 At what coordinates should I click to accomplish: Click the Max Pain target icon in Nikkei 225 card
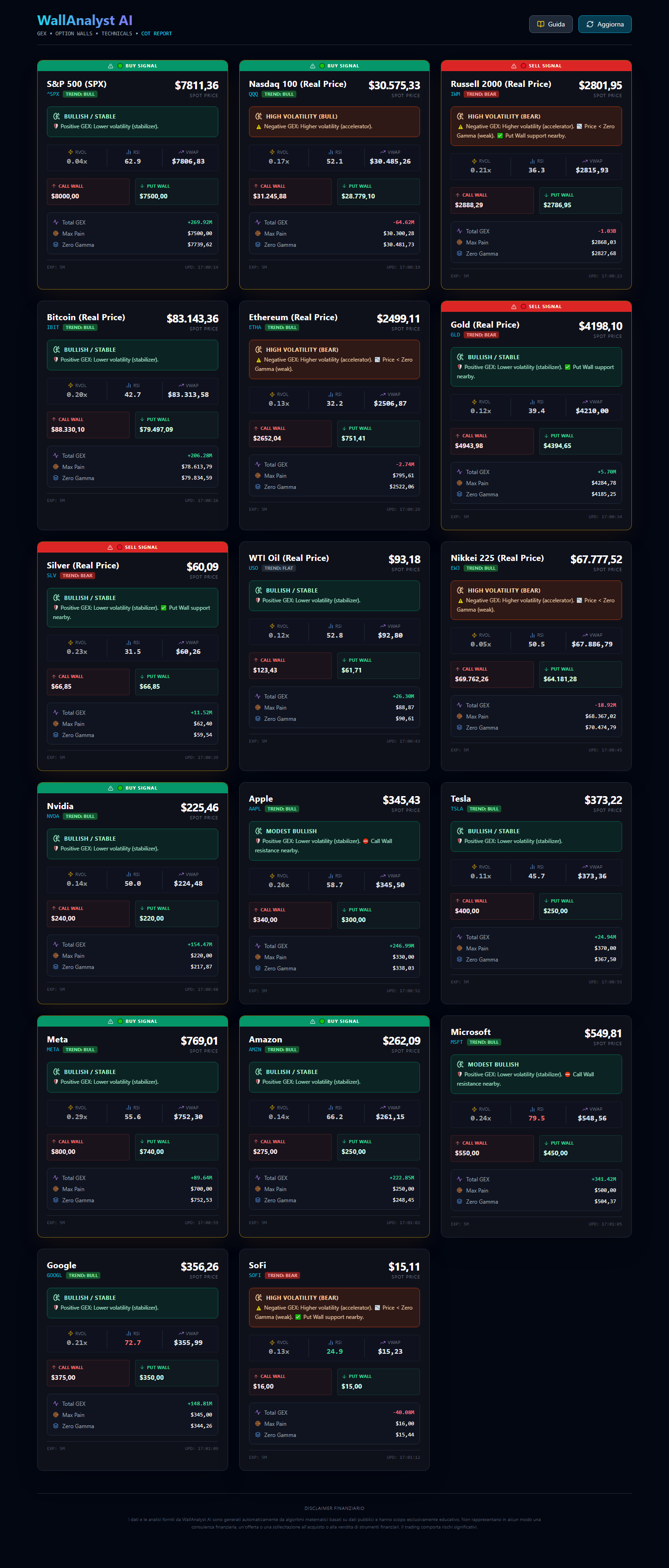[459, 717]
